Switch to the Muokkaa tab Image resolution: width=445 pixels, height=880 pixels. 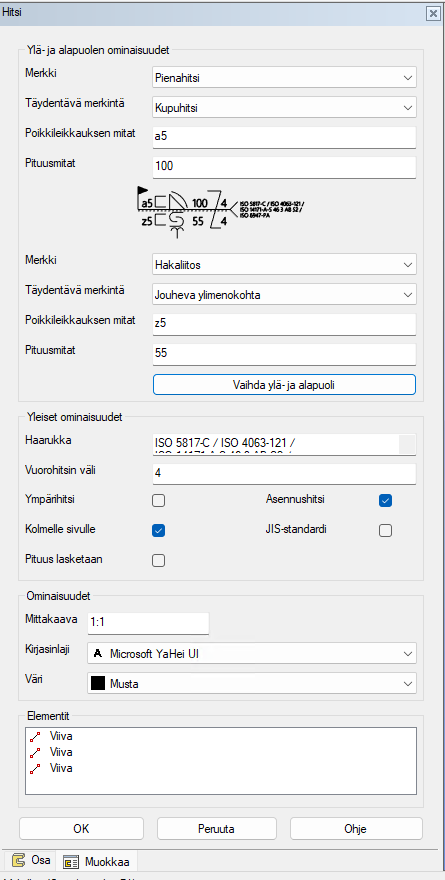pos(97,860)
